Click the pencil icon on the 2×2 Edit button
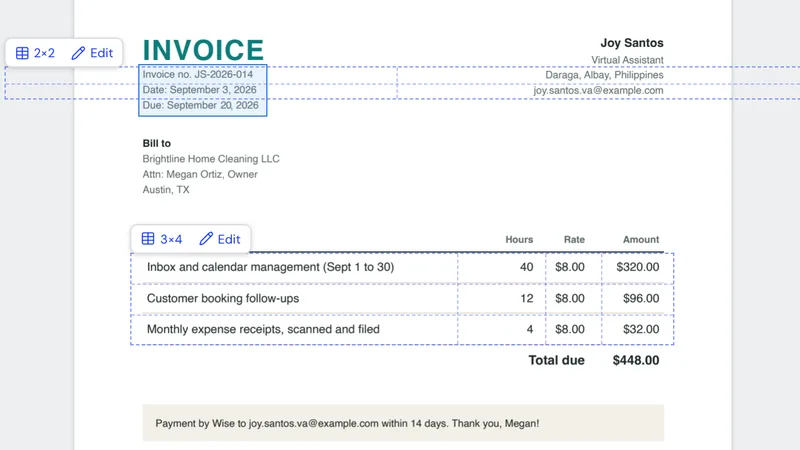 (x=78, y=53)
